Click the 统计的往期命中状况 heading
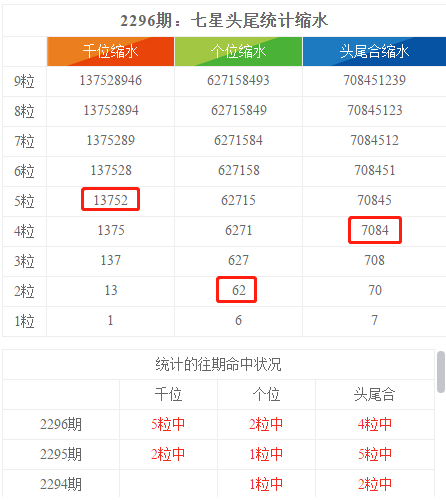The image size is (446, 500). tap(218, 364)
